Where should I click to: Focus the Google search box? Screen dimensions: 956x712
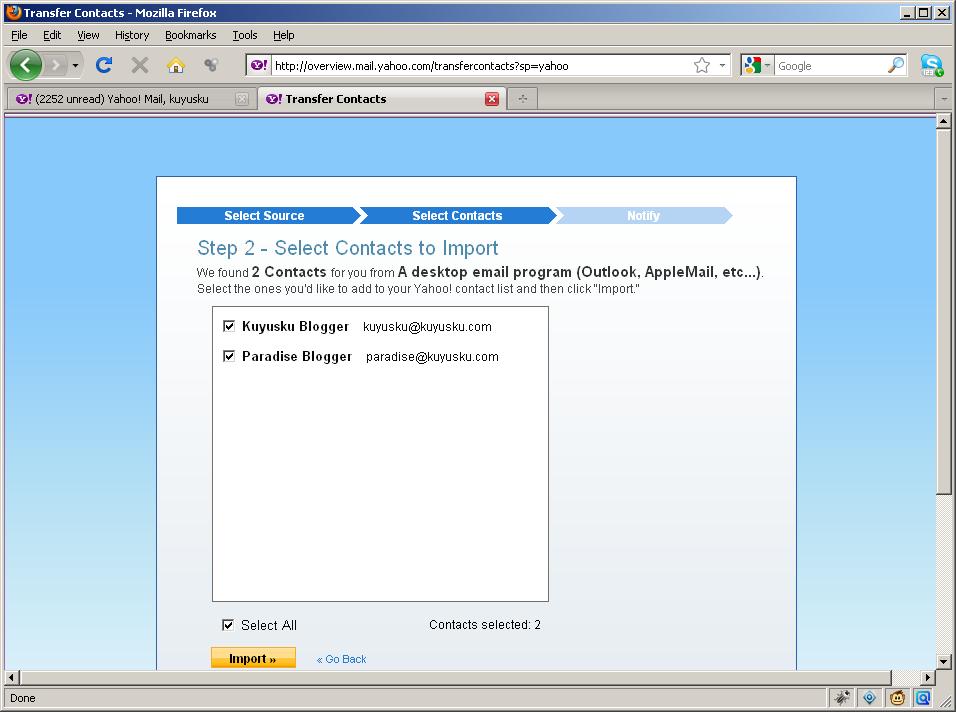pos(831,66)
